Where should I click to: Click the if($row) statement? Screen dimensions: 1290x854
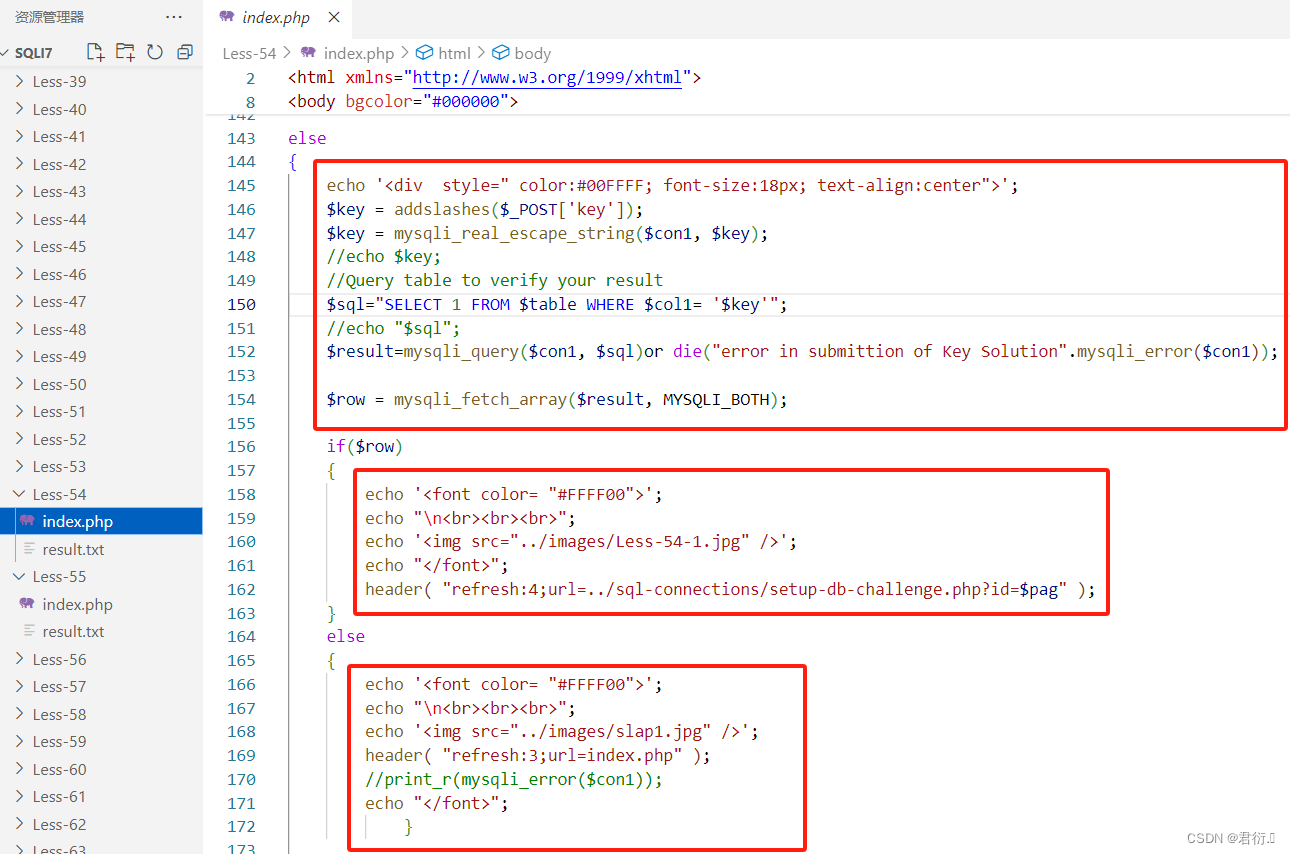[x=365, y=447]
